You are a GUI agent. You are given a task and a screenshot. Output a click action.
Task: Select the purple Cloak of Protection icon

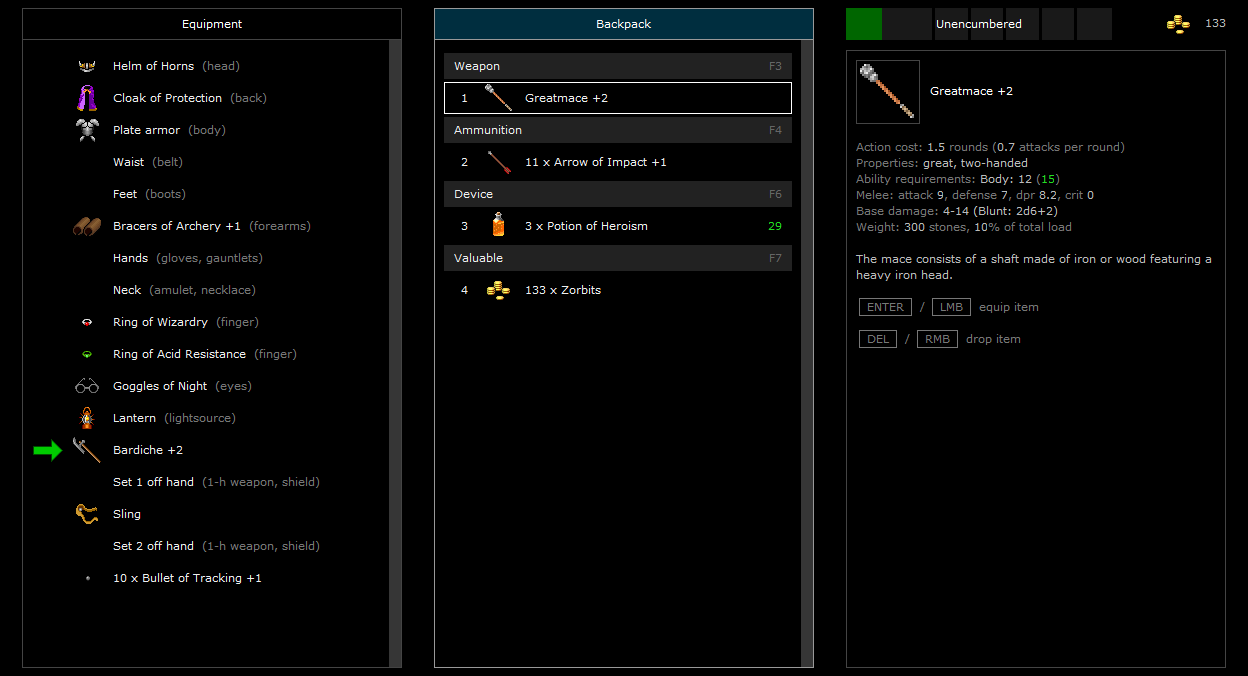[87, 98]
